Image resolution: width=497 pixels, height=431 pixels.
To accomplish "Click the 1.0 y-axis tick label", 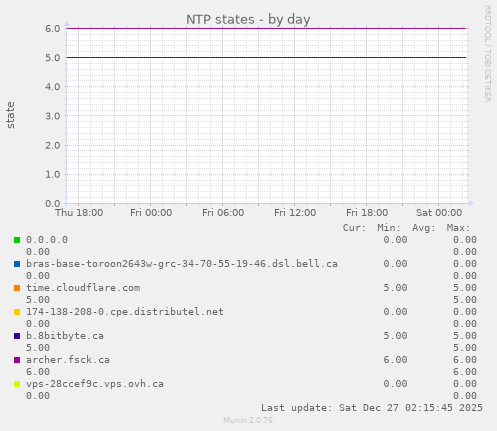I will click(53, 174).
